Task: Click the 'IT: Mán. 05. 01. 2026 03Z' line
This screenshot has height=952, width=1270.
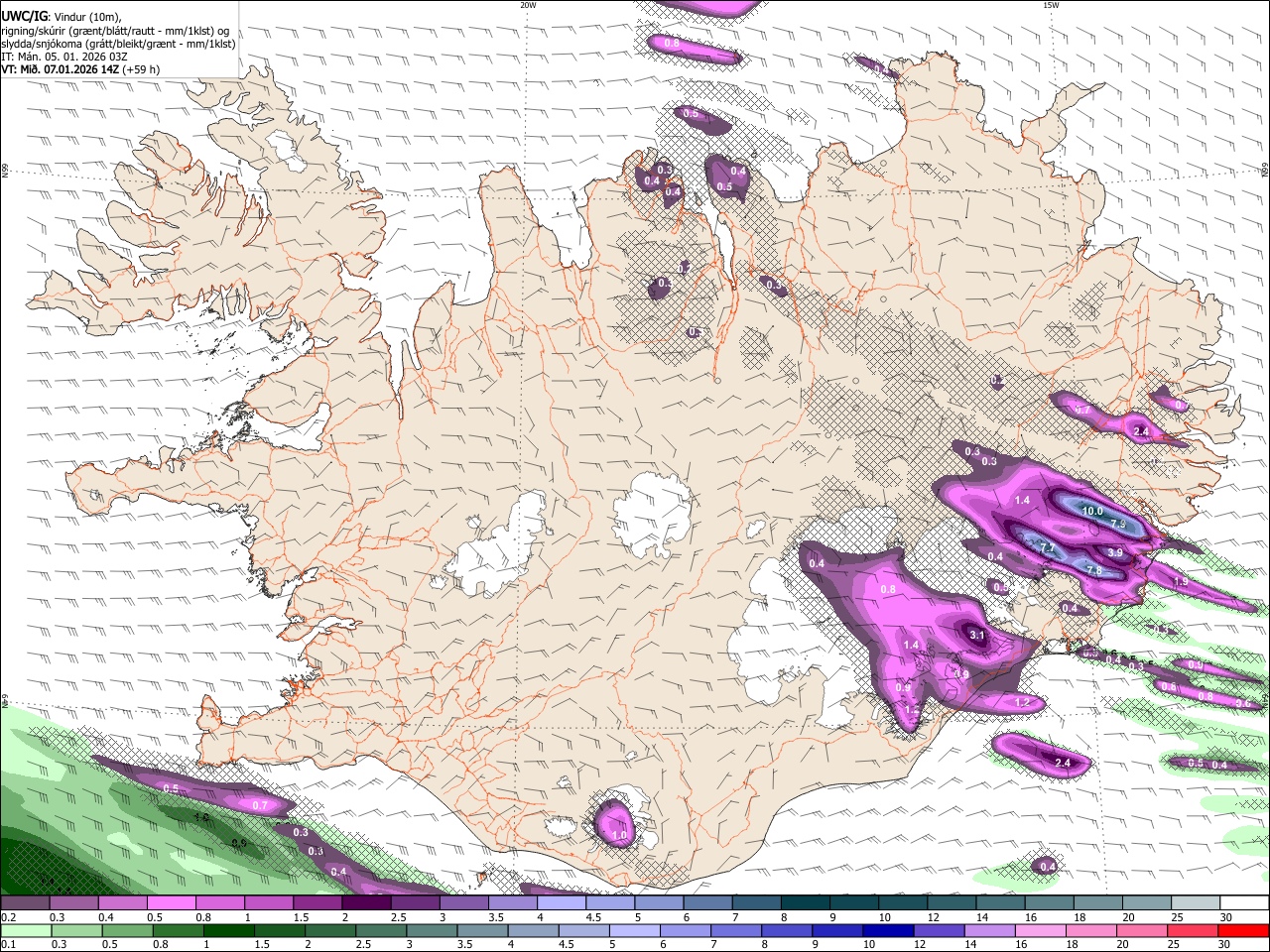Action: (x=63, y=57)
